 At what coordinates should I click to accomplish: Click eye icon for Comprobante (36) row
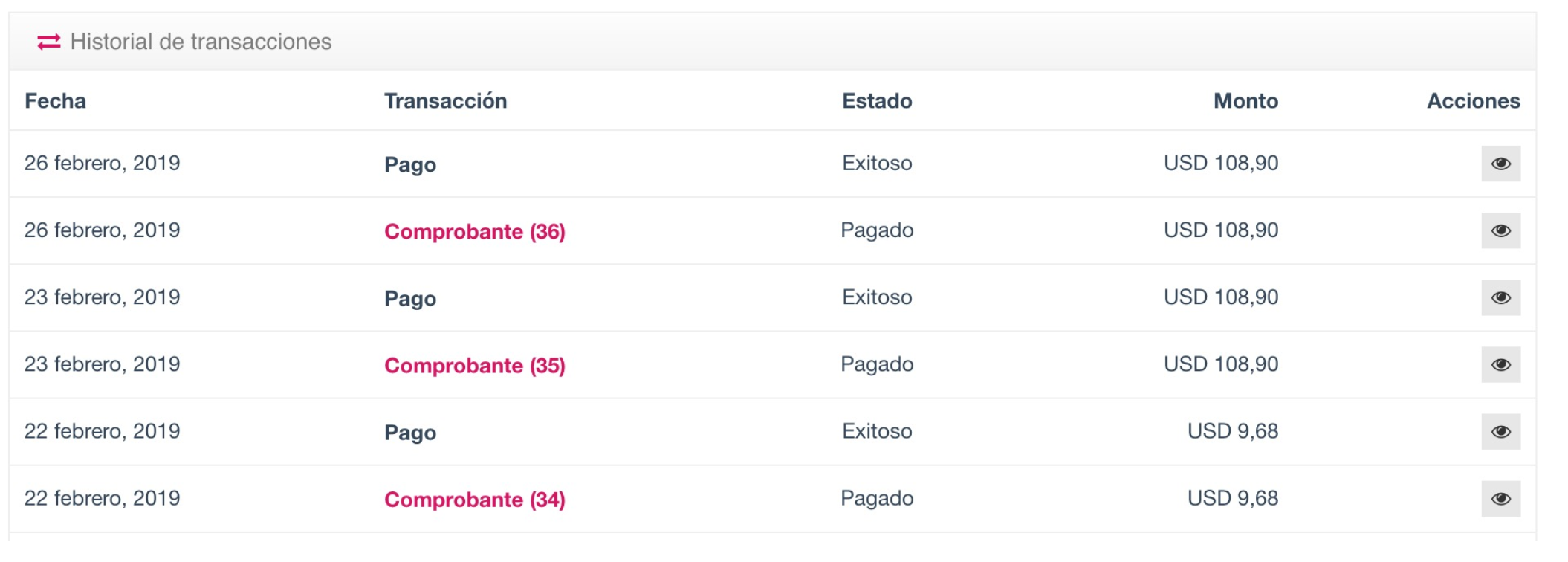[x=1500, y=230]
